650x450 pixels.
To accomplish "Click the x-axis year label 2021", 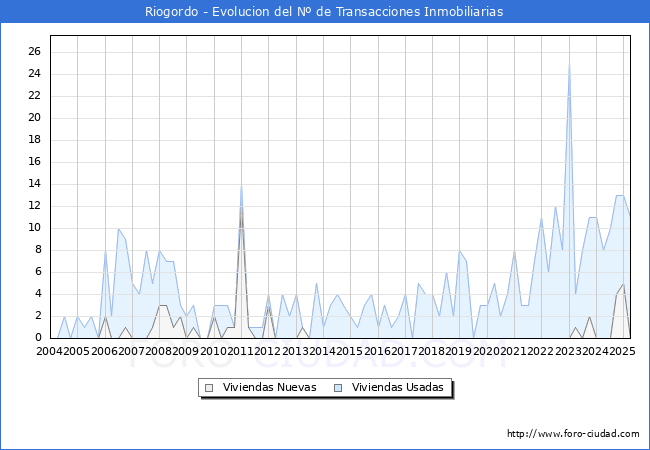I will tap(514, 351).
